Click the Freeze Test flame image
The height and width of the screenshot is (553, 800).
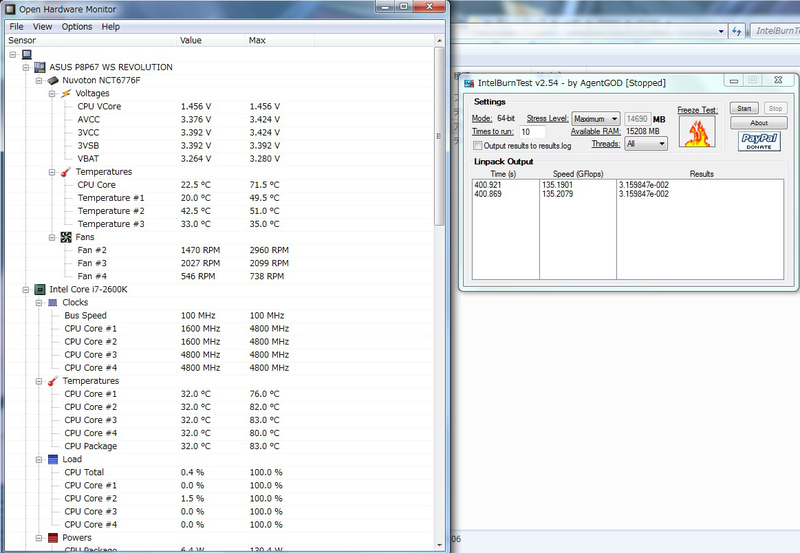pos(697,132)
